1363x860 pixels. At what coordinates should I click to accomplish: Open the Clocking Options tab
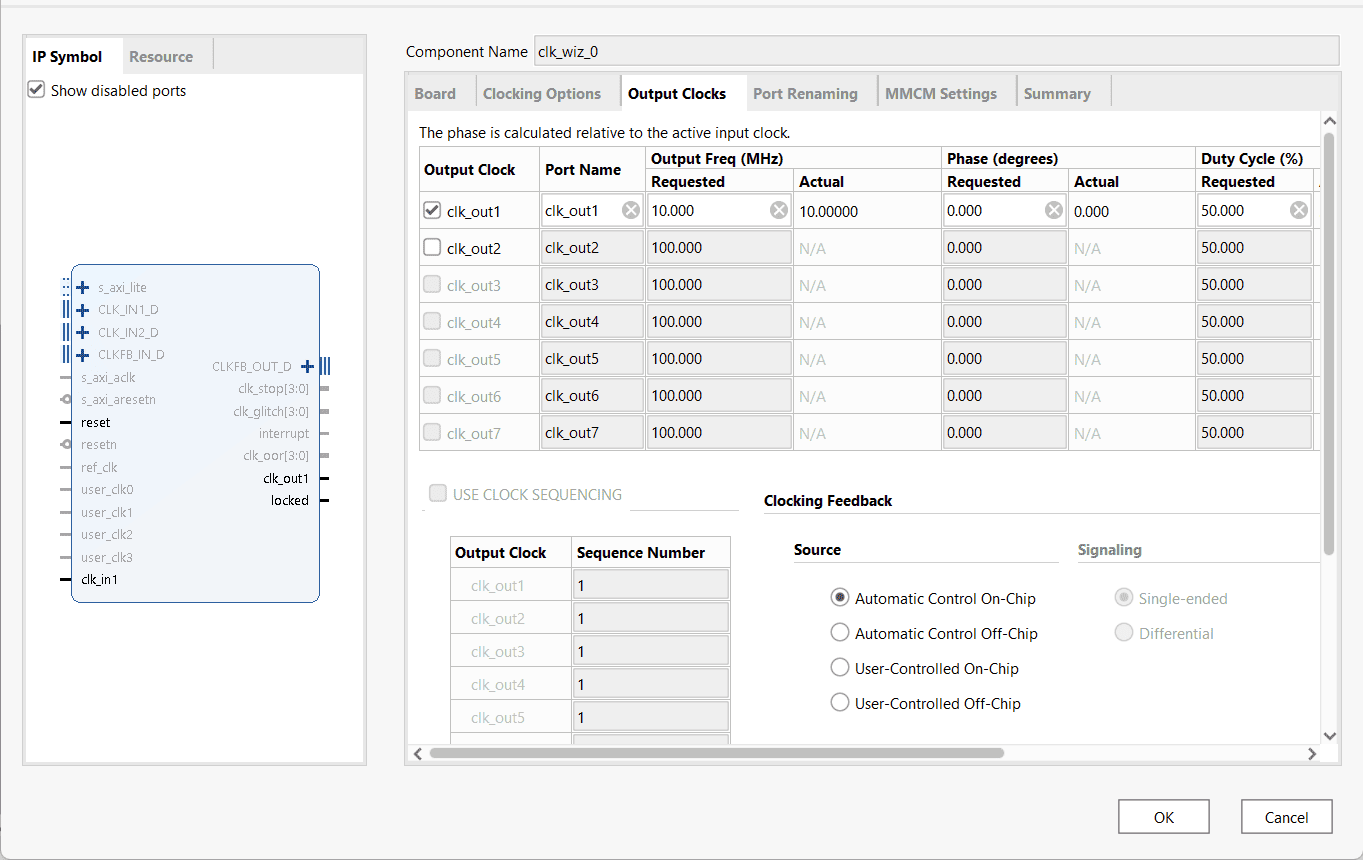(x=541, y=94)
